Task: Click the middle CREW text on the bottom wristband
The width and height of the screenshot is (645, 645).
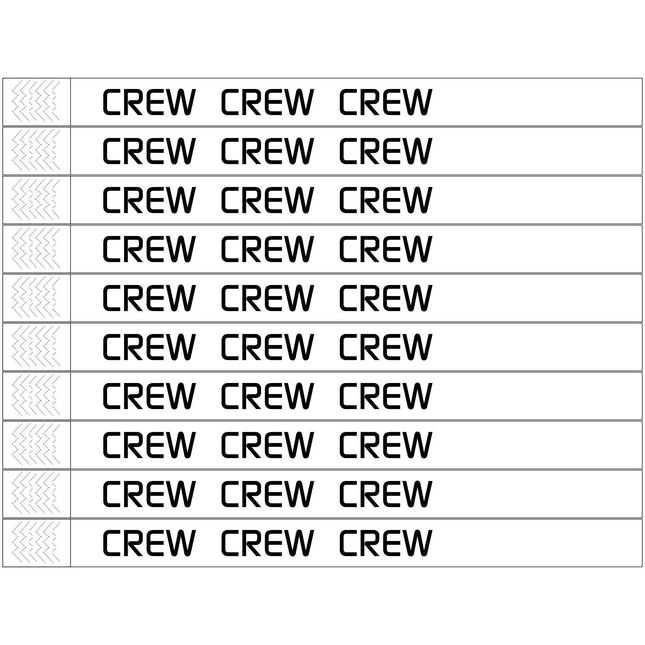Action: coord(267,543)
